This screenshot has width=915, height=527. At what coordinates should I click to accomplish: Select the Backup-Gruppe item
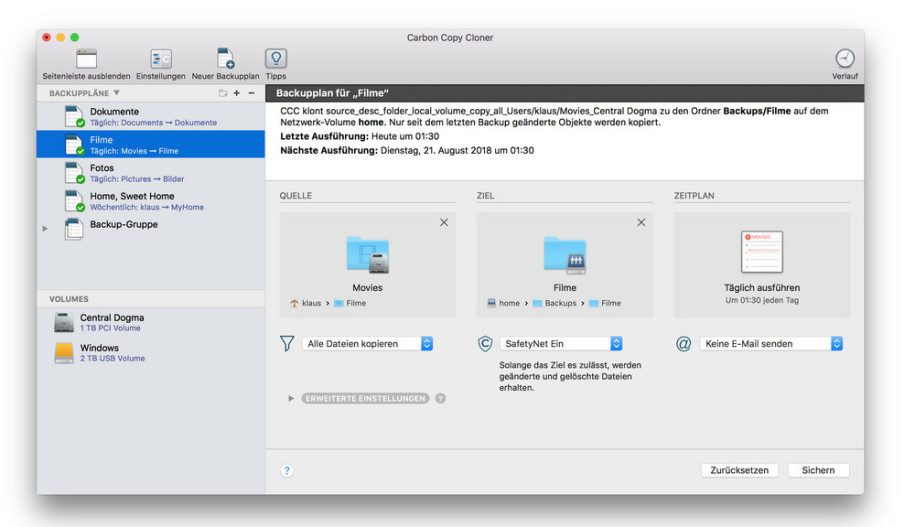point(151,228)
